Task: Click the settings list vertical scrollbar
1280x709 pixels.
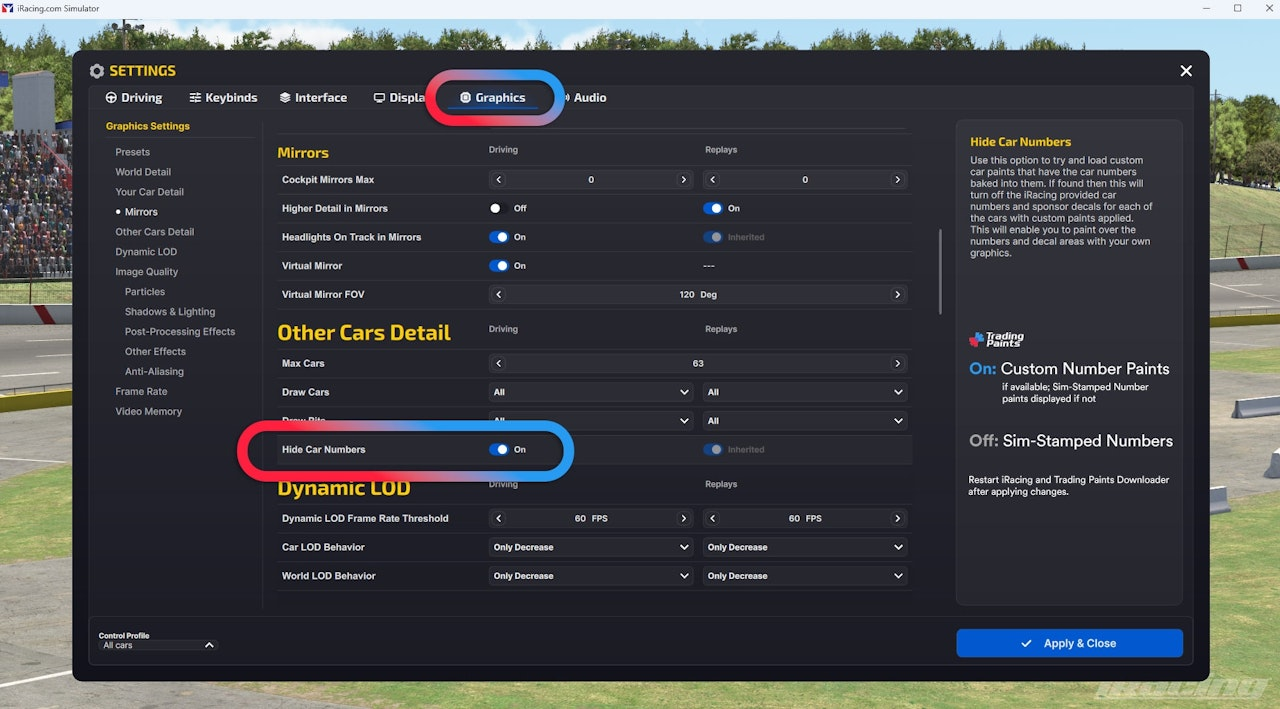Action: 940,272
